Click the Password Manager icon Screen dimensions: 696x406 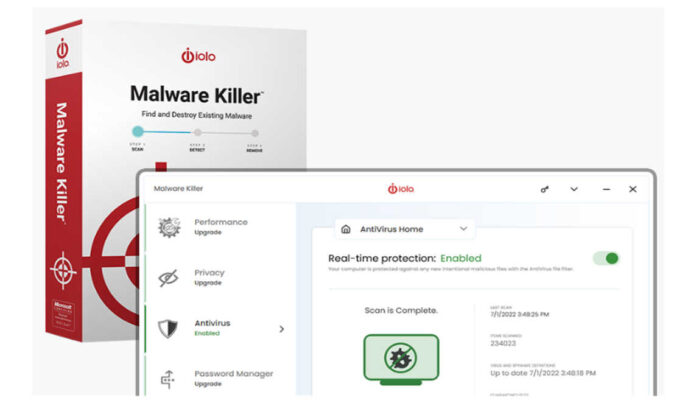(x=167, y=379)
